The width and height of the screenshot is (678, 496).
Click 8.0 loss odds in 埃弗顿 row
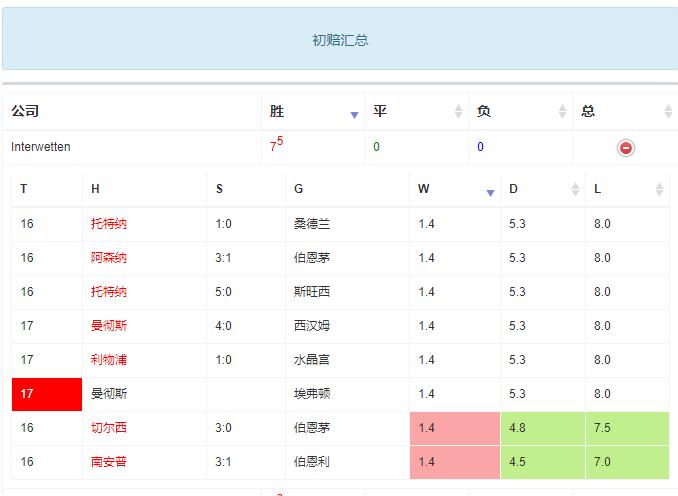[x=602, y=394]
